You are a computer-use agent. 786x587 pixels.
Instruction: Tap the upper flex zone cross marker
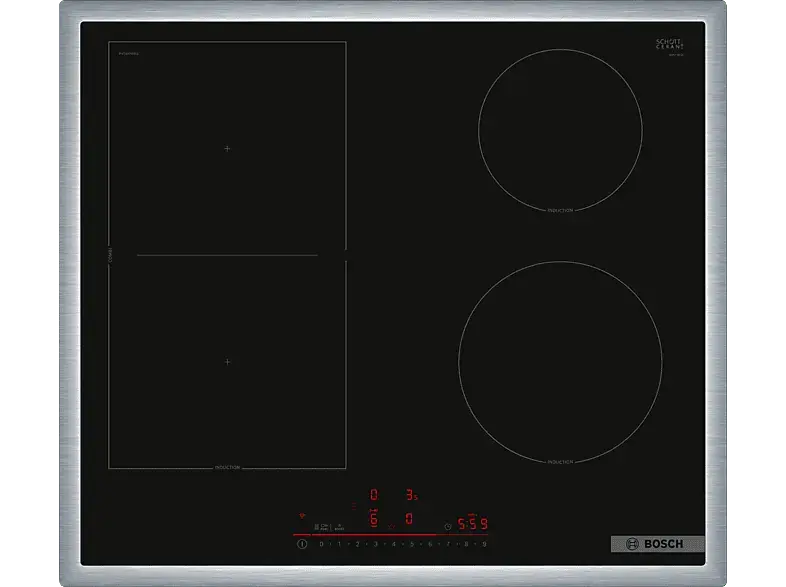(227, 148)
